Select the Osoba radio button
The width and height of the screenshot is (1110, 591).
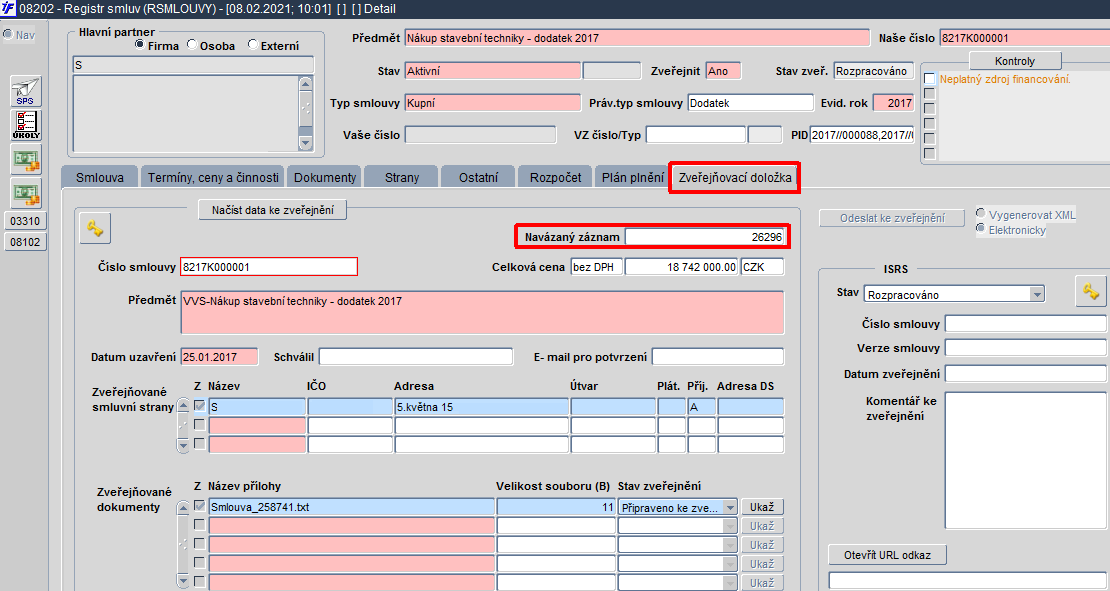pos(192,45)
